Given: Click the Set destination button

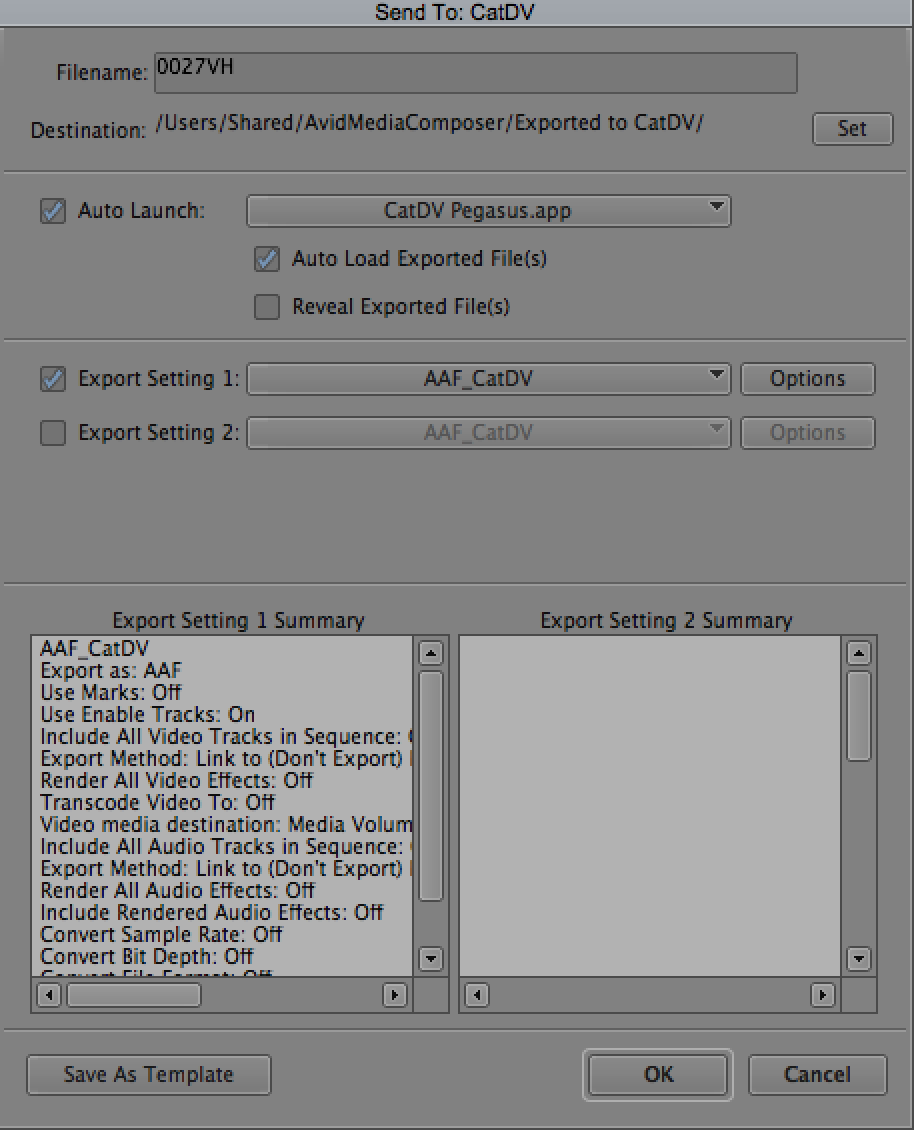Looking at the screenshot, I should click(x=853, y=129).
